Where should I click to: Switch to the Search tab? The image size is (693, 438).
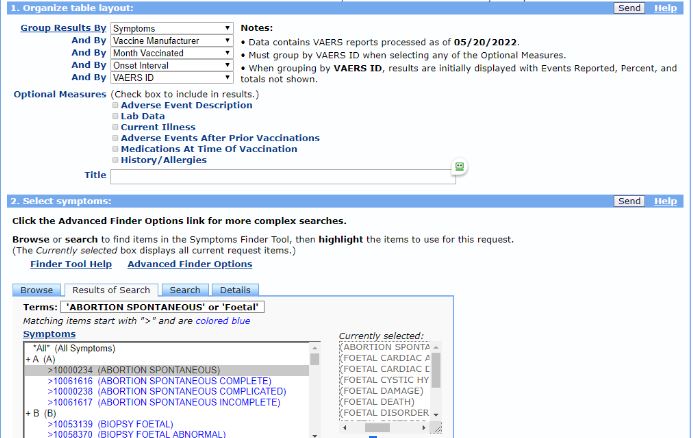(185, 290)
